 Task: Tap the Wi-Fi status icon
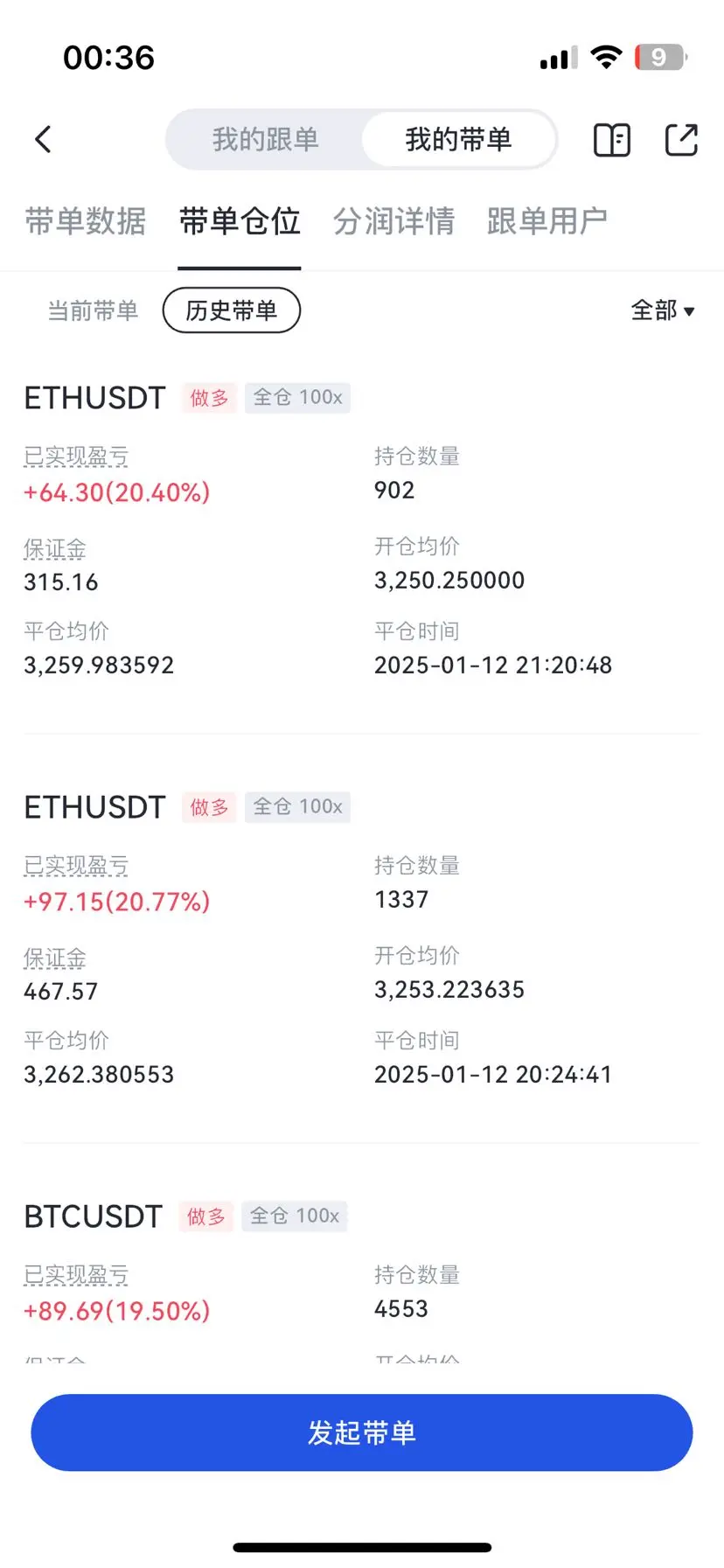pos(606,58)
